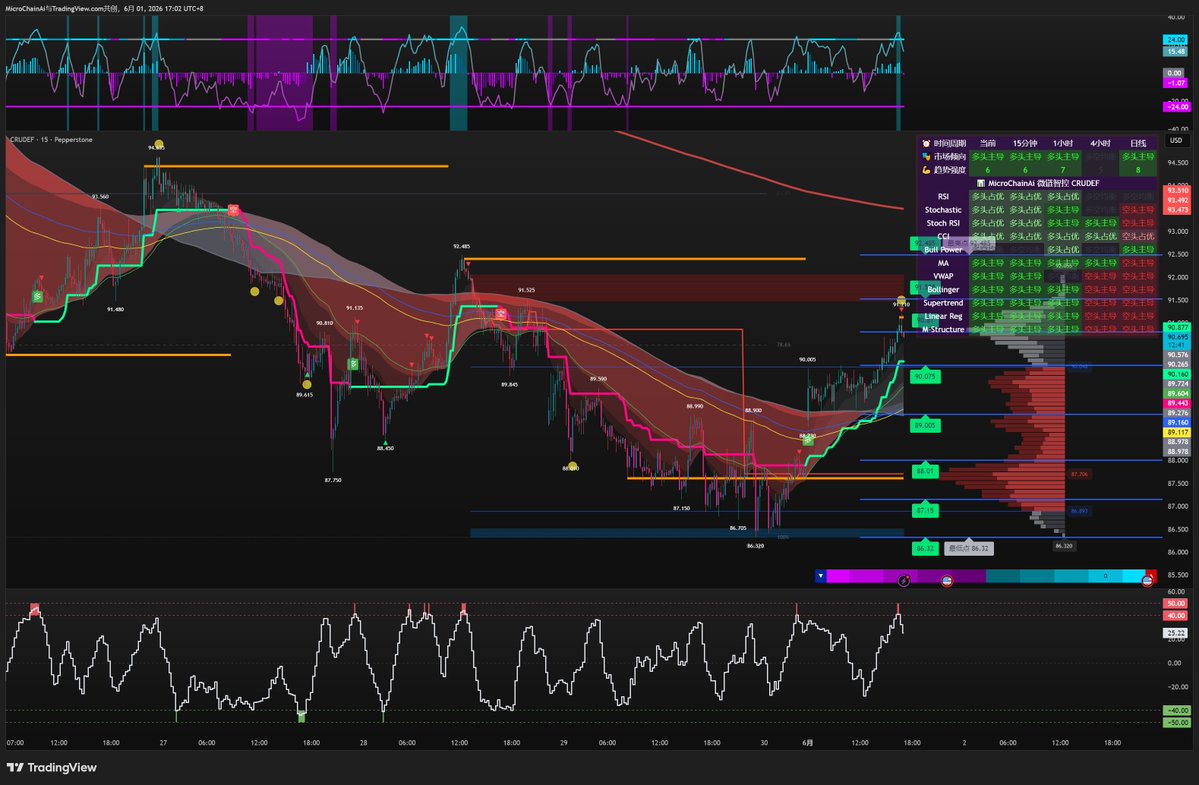Click the yellow 89.117 price axis label
This screenshot has height=785, width=1199.
pyautogui.click(x=1177, y=432)
